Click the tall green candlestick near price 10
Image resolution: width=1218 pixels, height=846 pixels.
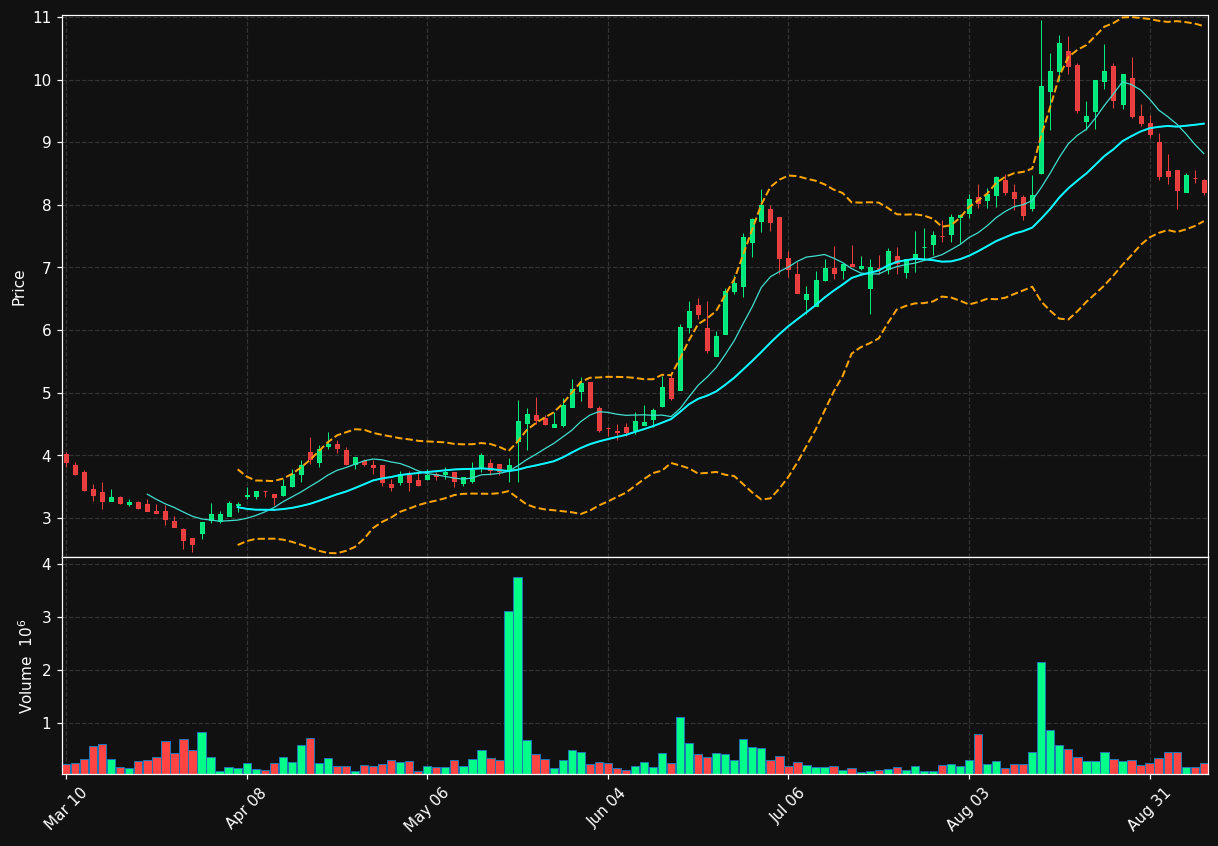tap(1041, 130)
